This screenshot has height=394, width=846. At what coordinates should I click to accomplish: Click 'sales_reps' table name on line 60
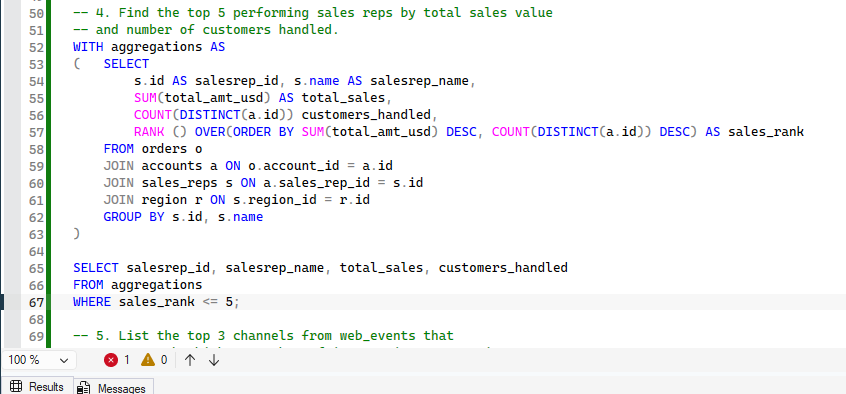(x=180, y=183)
